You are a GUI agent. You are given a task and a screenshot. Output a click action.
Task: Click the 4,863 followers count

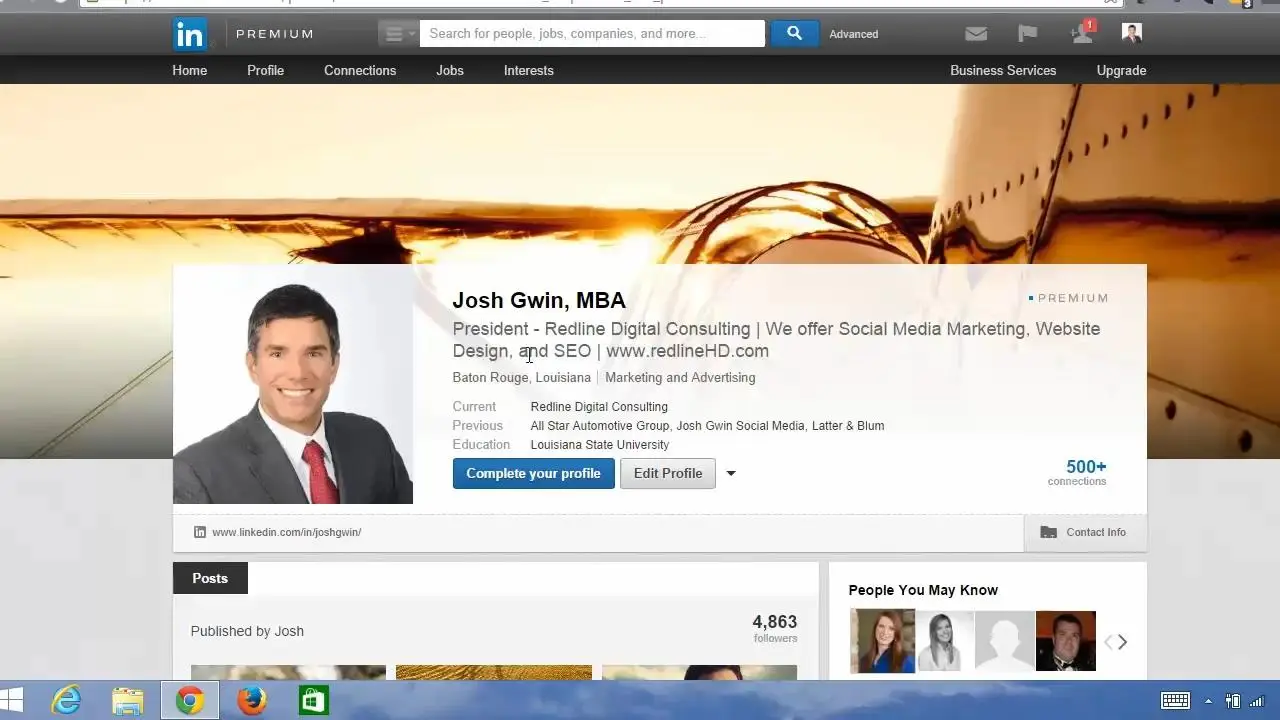pyautogui.click(x=775, y=628)
